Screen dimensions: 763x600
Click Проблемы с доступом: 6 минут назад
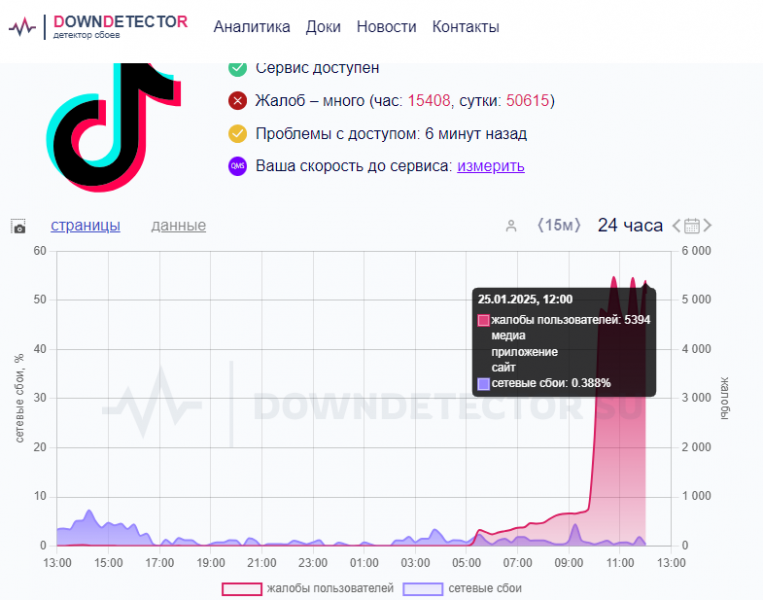(x=391, y=133)
